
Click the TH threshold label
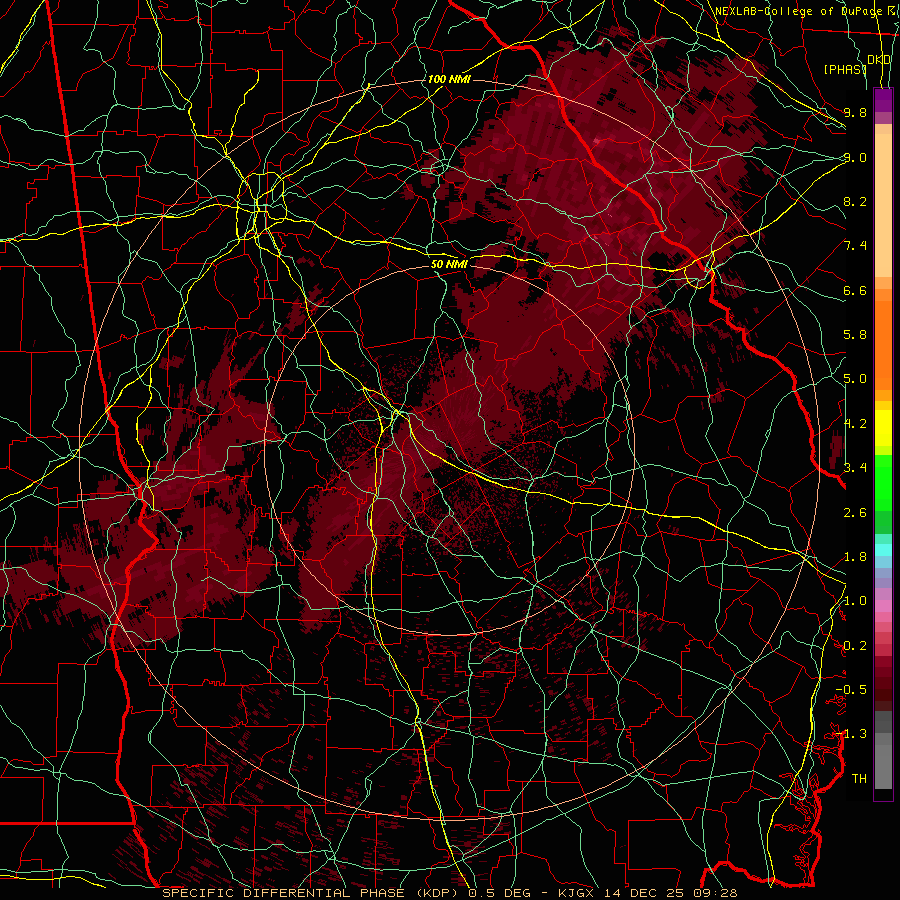tap(859, 779)
